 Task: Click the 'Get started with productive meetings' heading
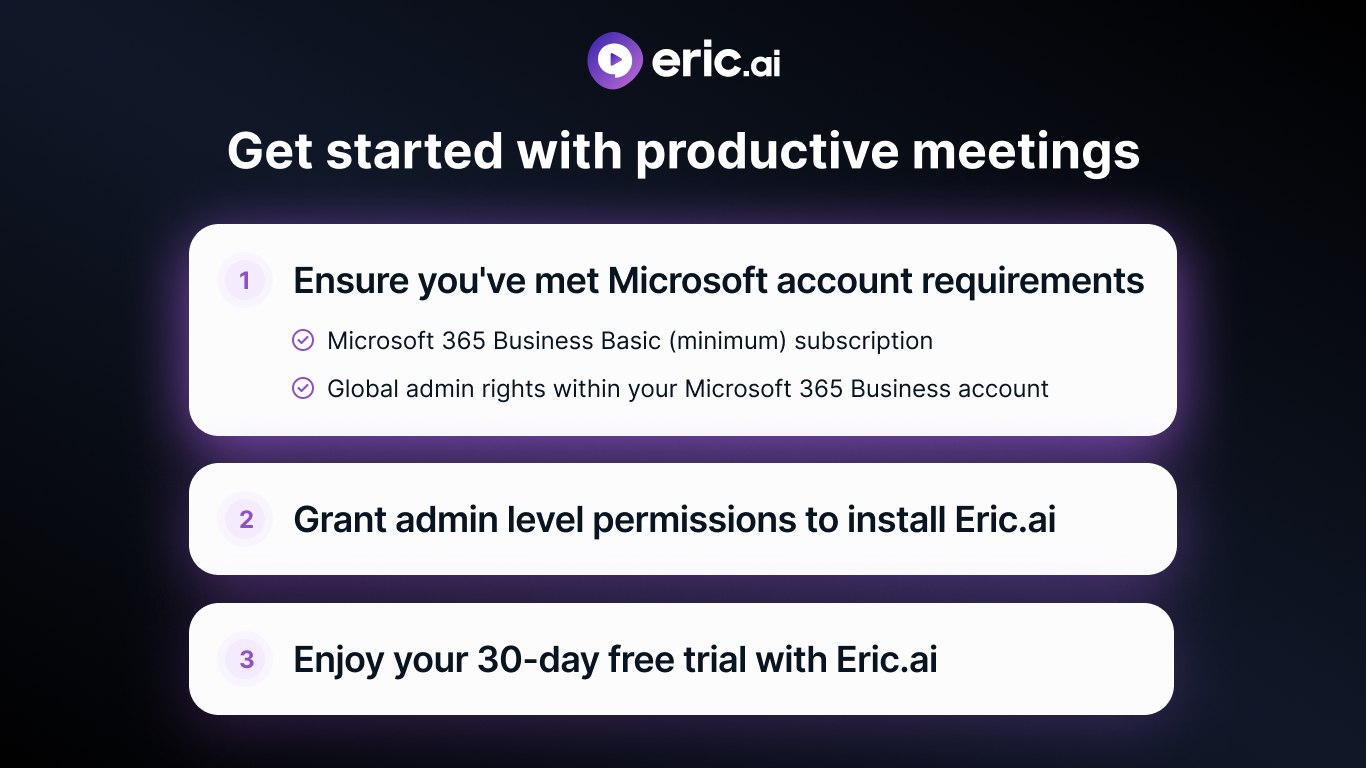pos(683,152)
